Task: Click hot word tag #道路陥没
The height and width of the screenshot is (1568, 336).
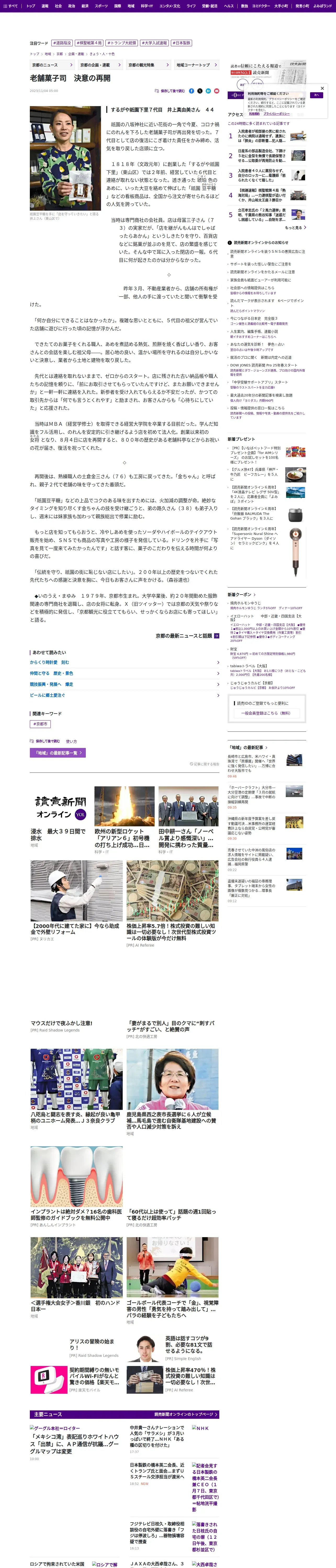Action: (x=62, y=43)
